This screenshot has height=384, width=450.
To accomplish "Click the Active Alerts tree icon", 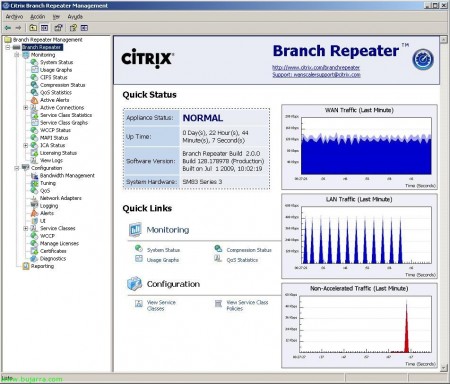I will point(34,100).
